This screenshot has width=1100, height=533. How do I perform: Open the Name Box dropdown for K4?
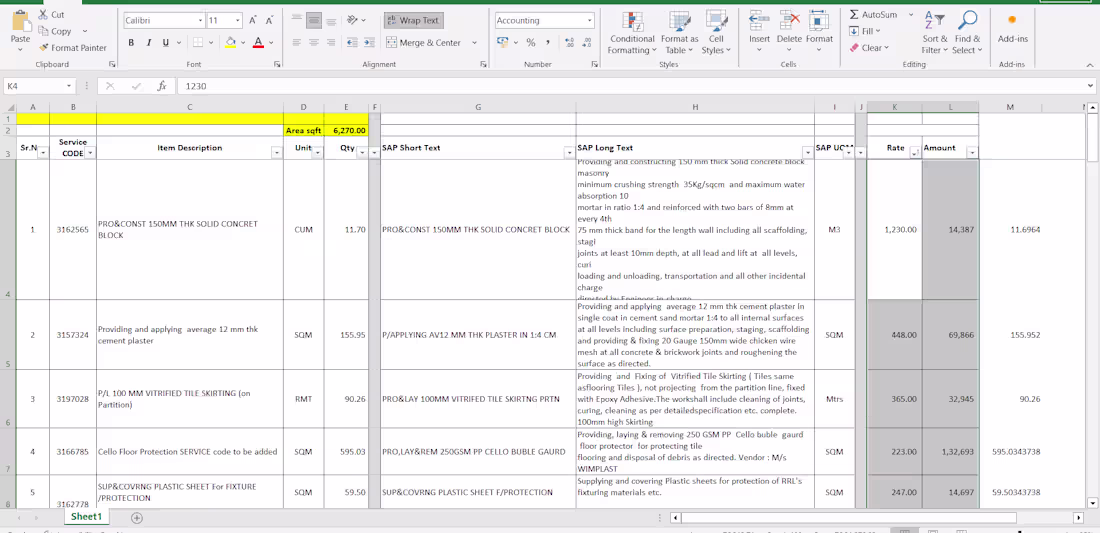point(69,86)
